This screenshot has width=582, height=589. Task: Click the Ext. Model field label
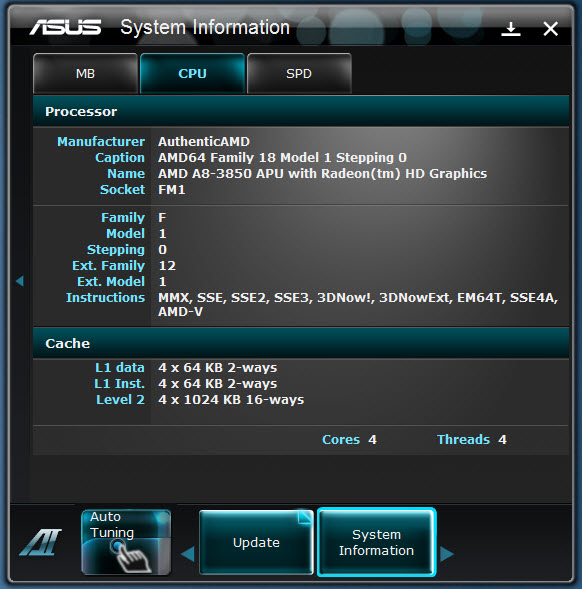(x=111, y=281)
